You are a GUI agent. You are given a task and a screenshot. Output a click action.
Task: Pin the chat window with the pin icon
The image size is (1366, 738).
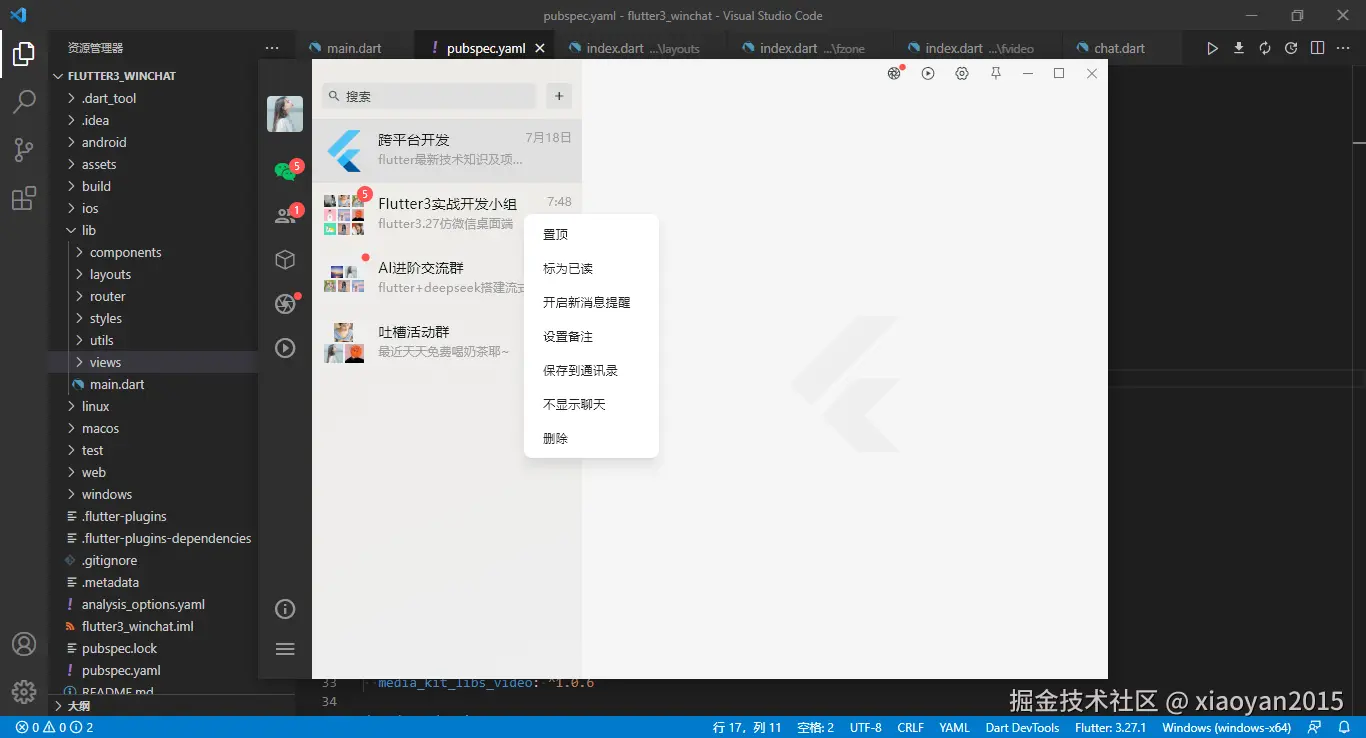(x=995, y=73)
